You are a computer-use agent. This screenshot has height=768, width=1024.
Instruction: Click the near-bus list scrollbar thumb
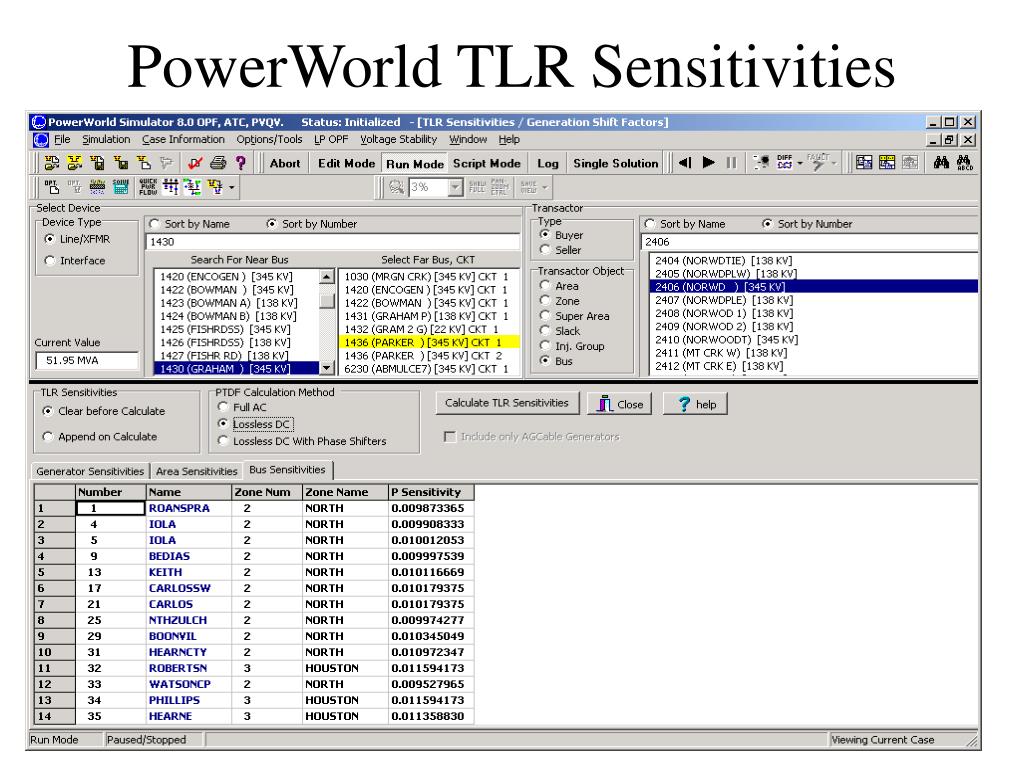pos(327,301)
